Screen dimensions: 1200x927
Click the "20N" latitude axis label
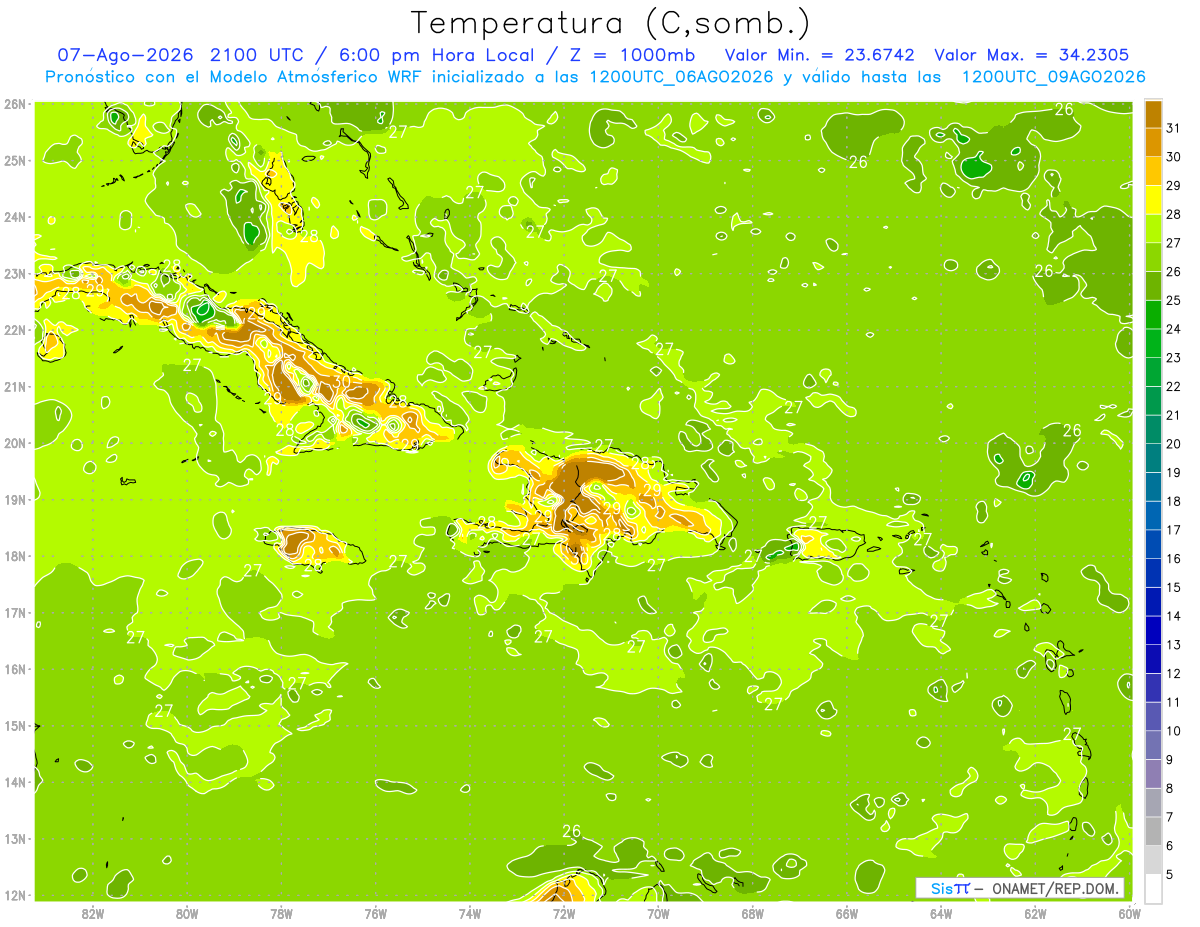(x=15, y=443)
